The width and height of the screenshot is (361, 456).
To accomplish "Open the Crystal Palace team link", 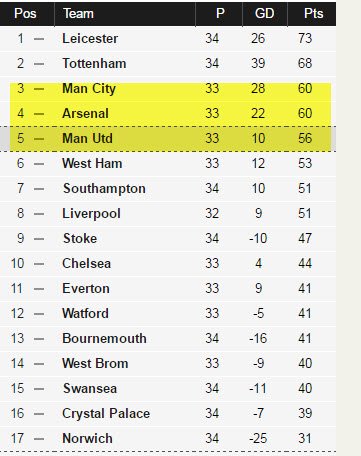I will pos(106,413).
